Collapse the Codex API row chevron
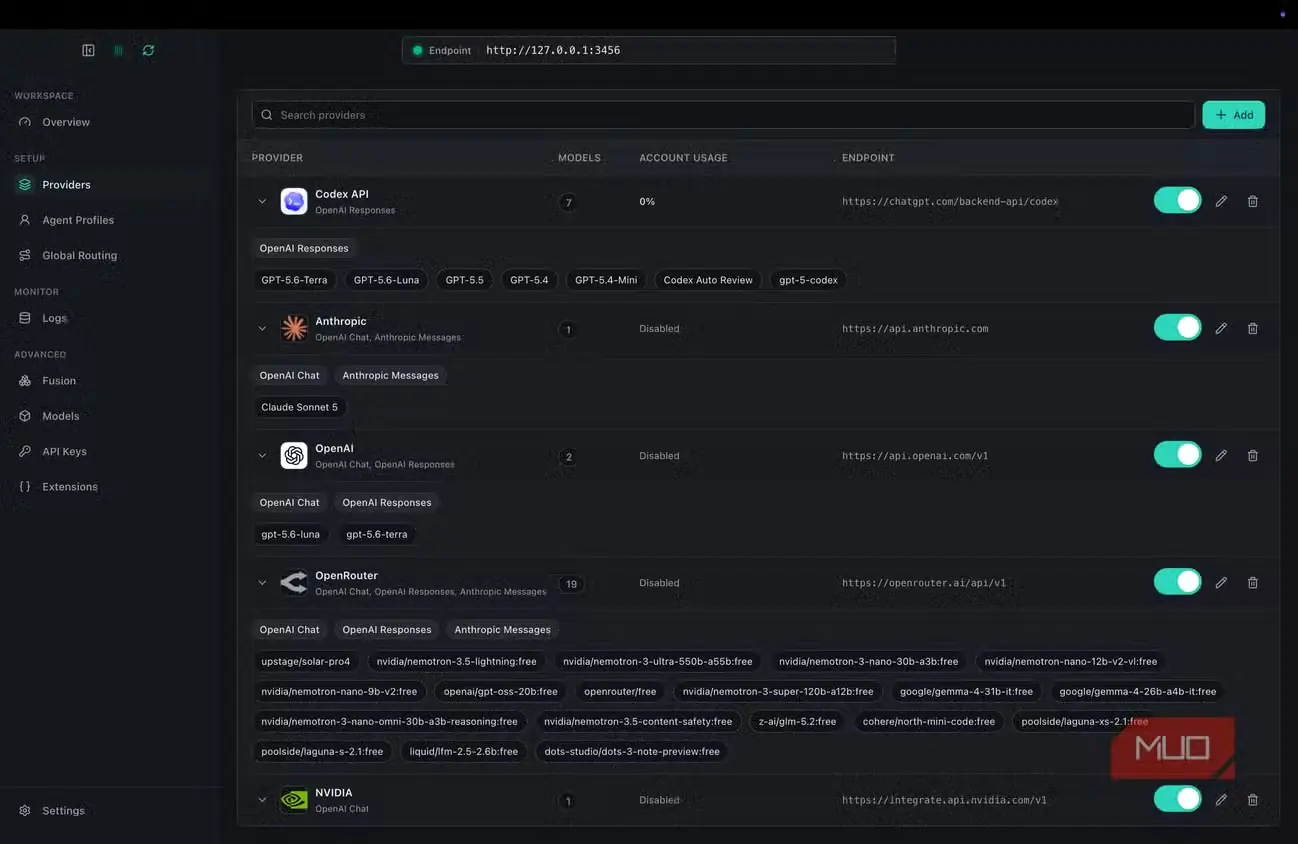Viewport: 1298px width, 844px height. [x=262, y=201]
